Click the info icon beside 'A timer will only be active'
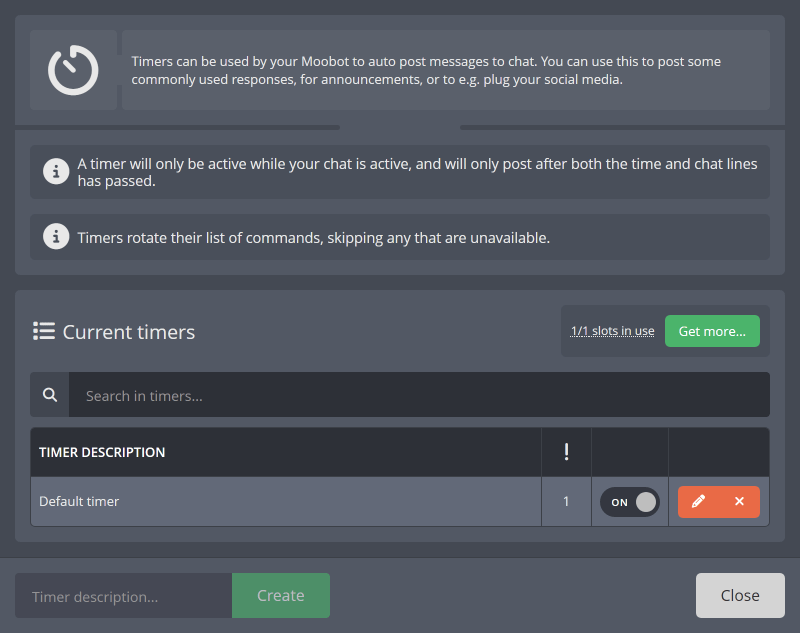The image size is (800, 633). coord(56,171)
